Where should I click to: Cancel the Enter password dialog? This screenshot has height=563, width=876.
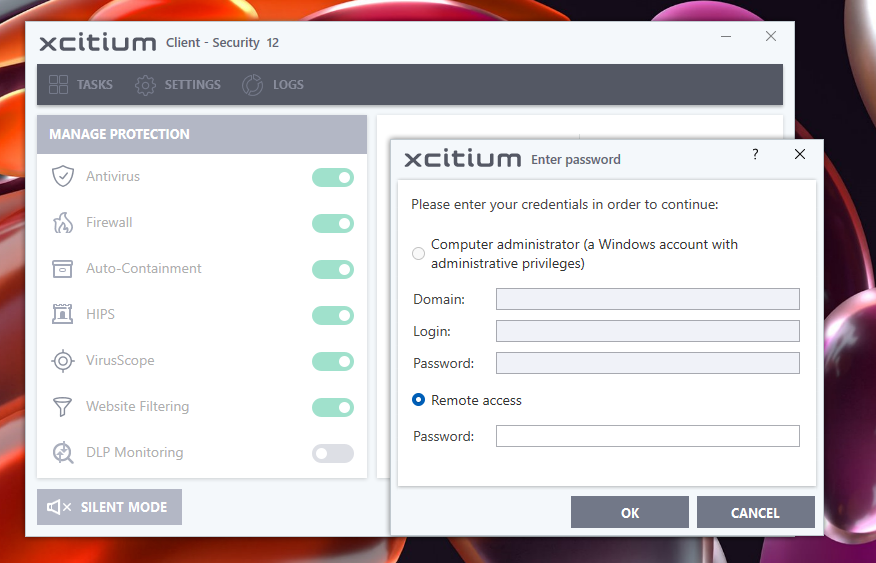pos(755,513)
